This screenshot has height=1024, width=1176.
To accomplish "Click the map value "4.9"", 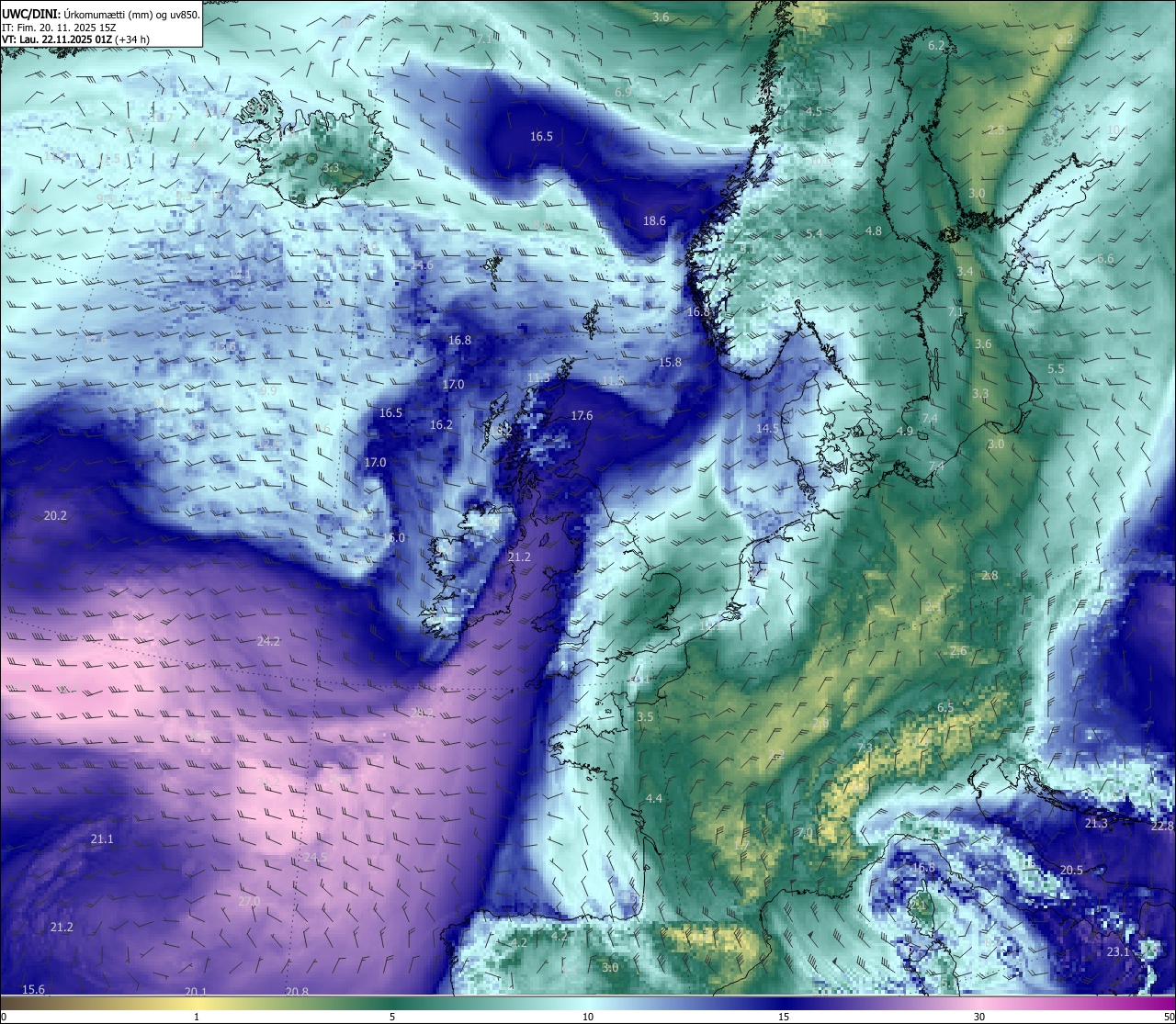I will click(905, 432).
